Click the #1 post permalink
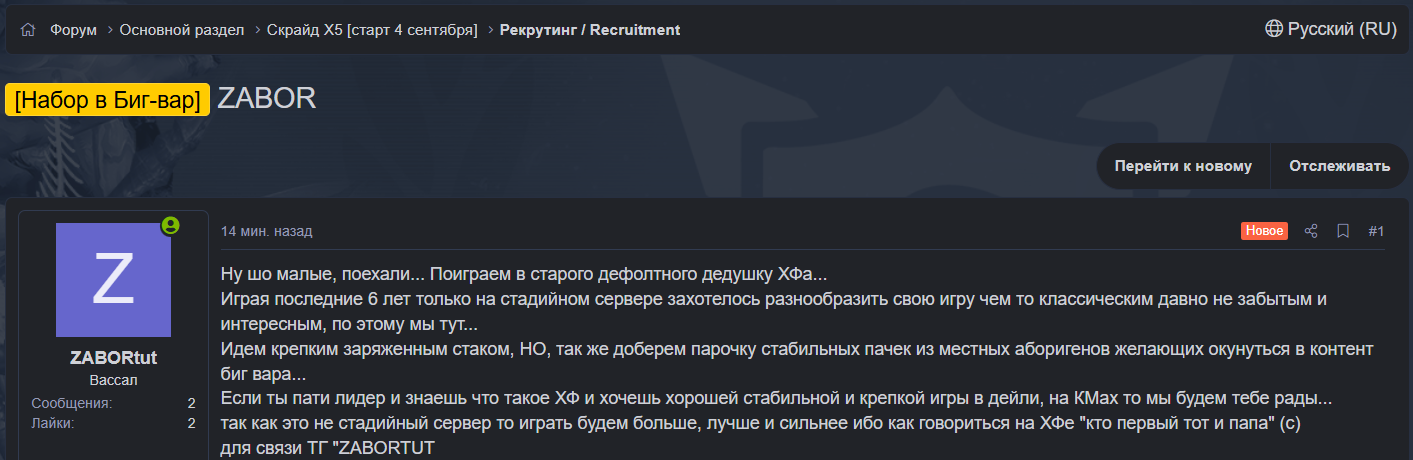1413x460 pixels. tap(1376, 231)
